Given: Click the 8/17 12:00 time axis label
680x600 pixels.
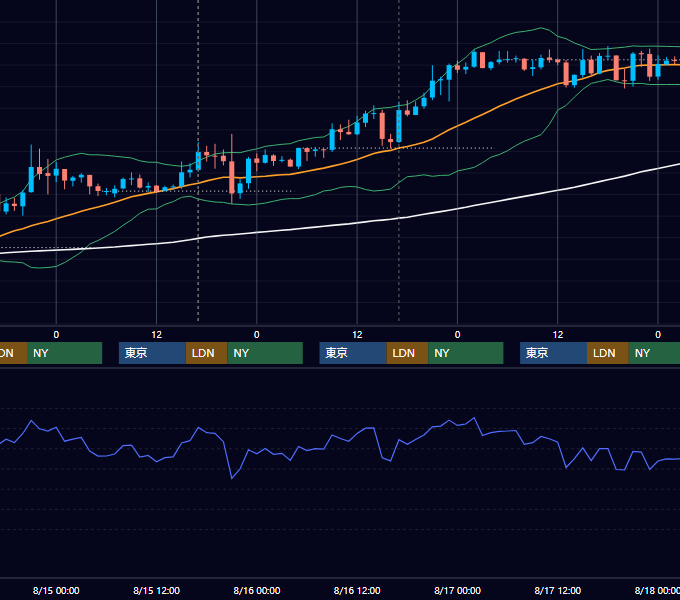Looking at the screenshot, I should point(558,590).
